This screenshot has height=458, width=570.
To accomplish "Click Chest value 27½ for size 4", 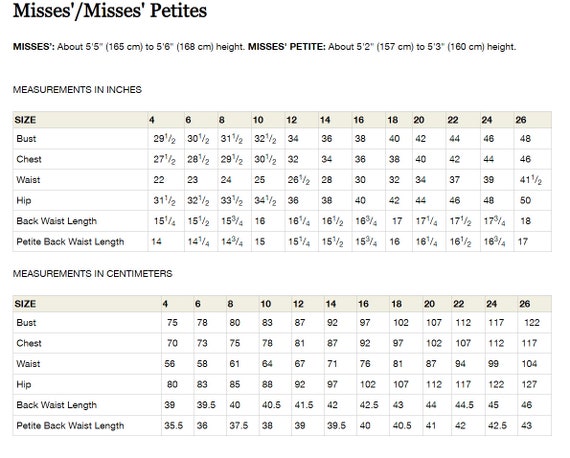I will point(164,159).
